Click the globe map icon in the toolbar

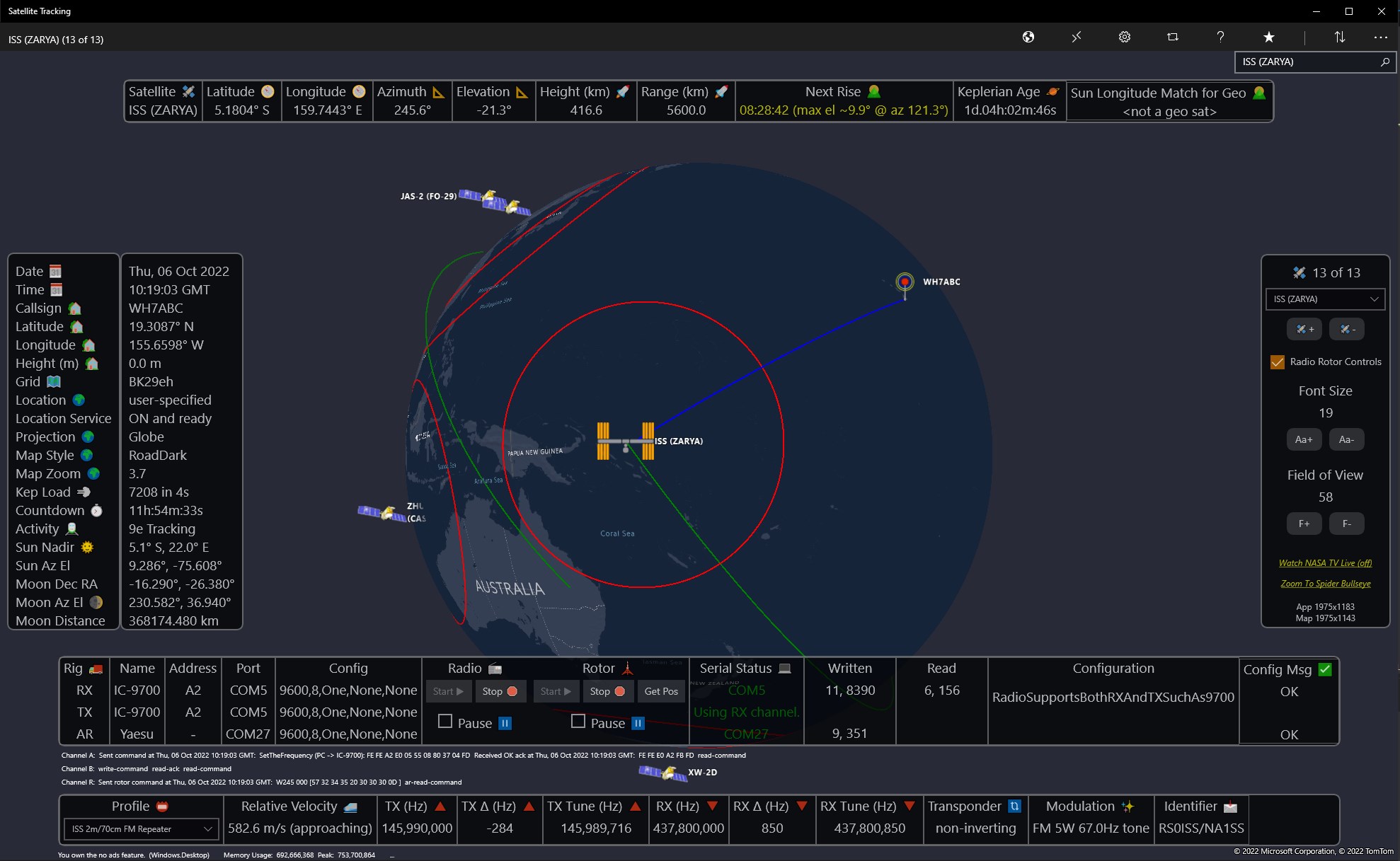tap(1028, 37)
